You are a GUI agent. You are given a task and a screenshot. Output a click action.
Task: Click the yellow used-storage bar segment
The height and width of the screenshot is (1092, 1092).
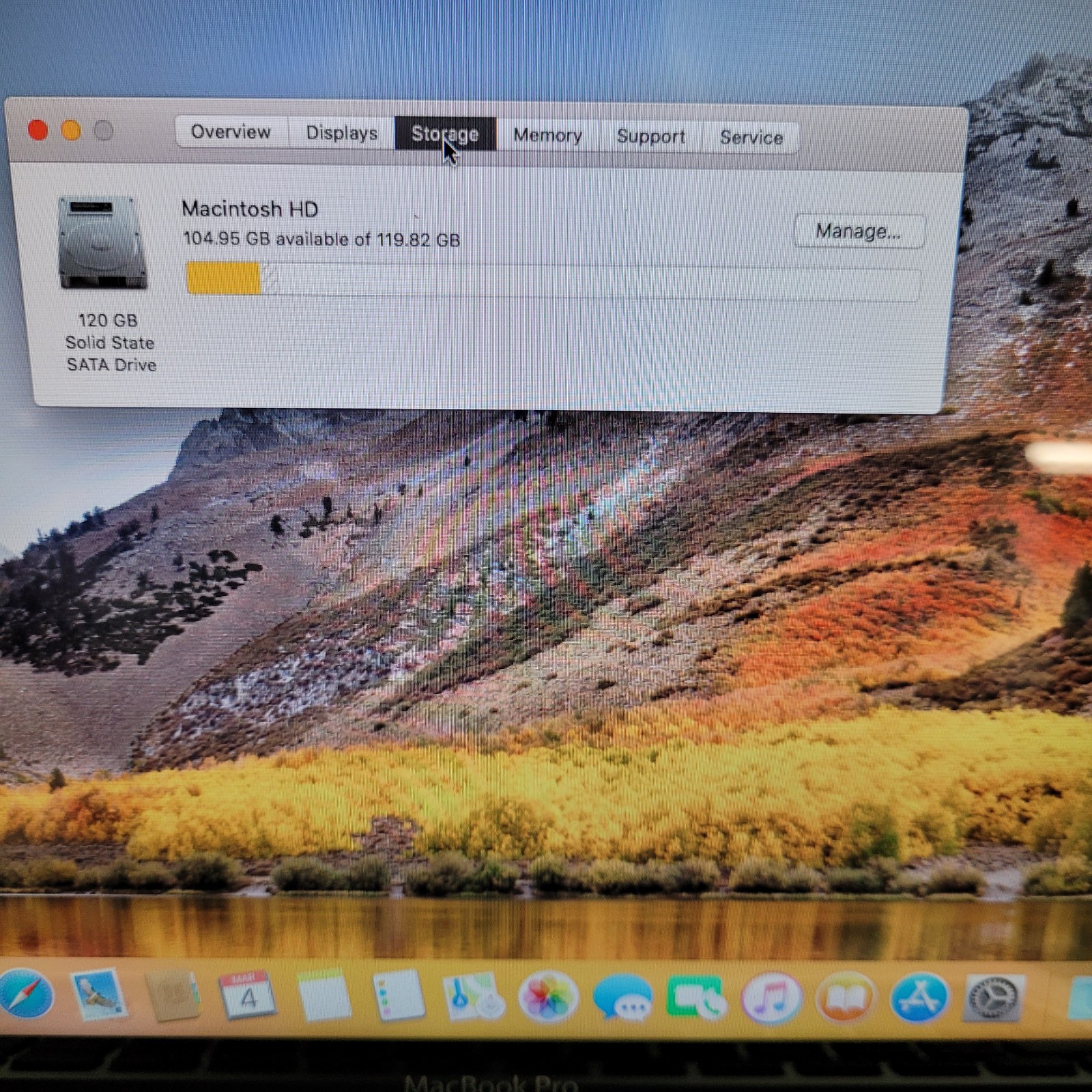coord(224,278)
